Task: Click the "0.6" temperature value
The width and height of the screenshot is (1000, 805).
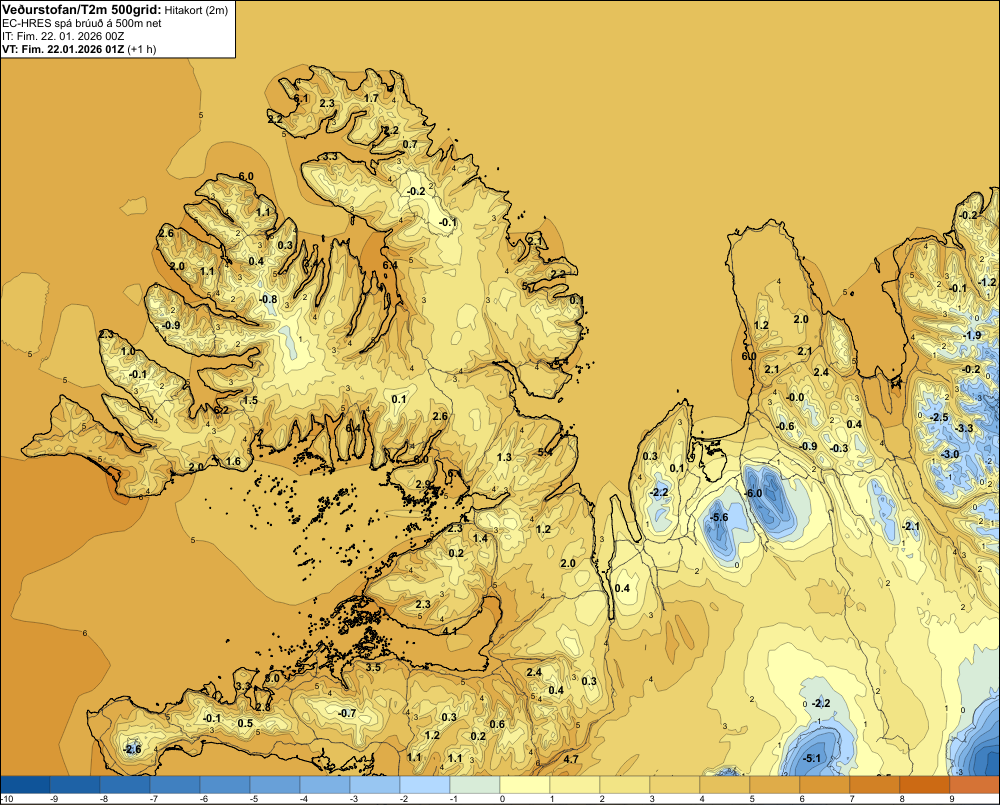Action: (x=497, y=724)
